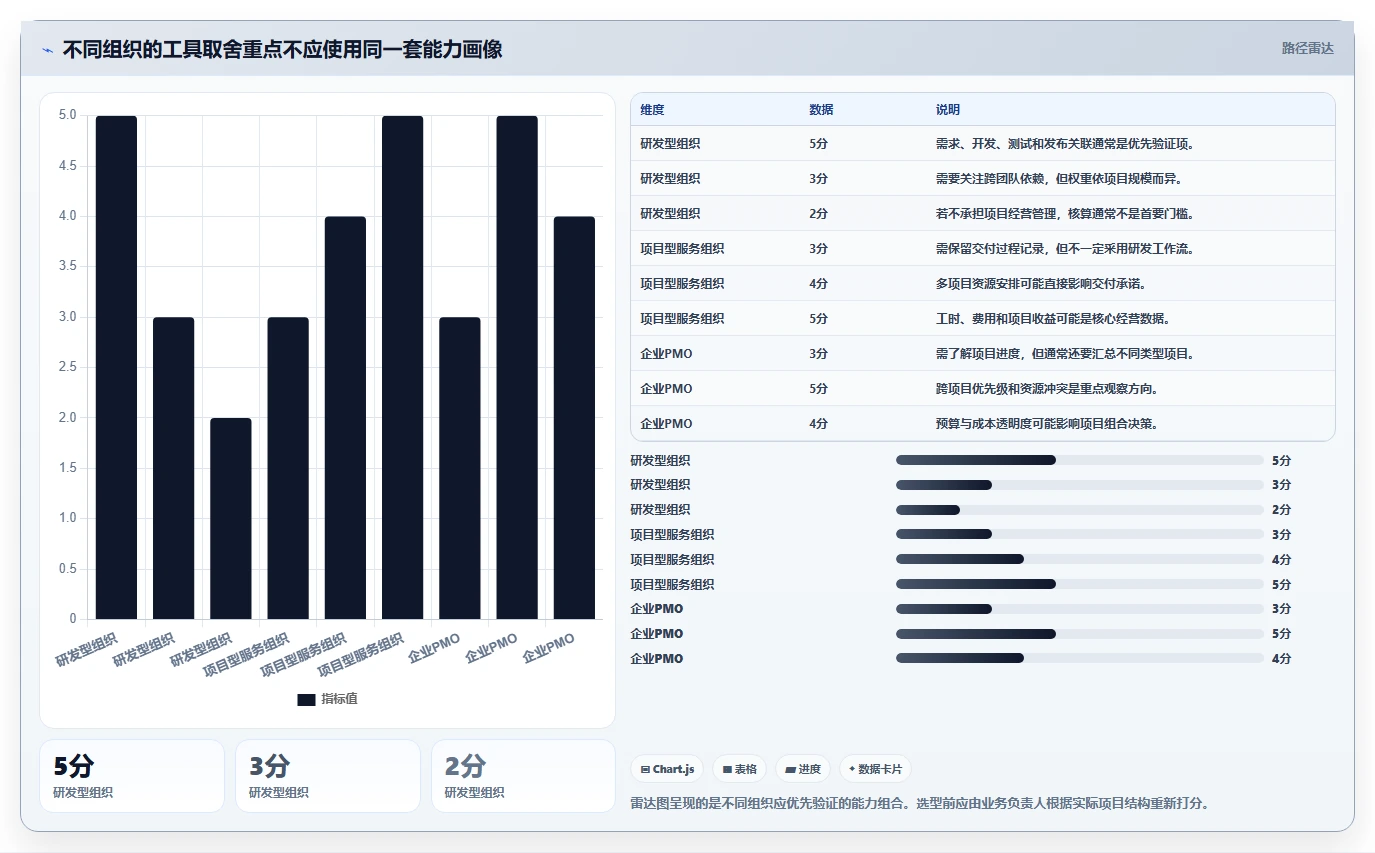Viewport: 1375px width, 853px height.
Task: Click the lightning icon beside the page title
Action: pyautogui.click(x=47, y=50)
